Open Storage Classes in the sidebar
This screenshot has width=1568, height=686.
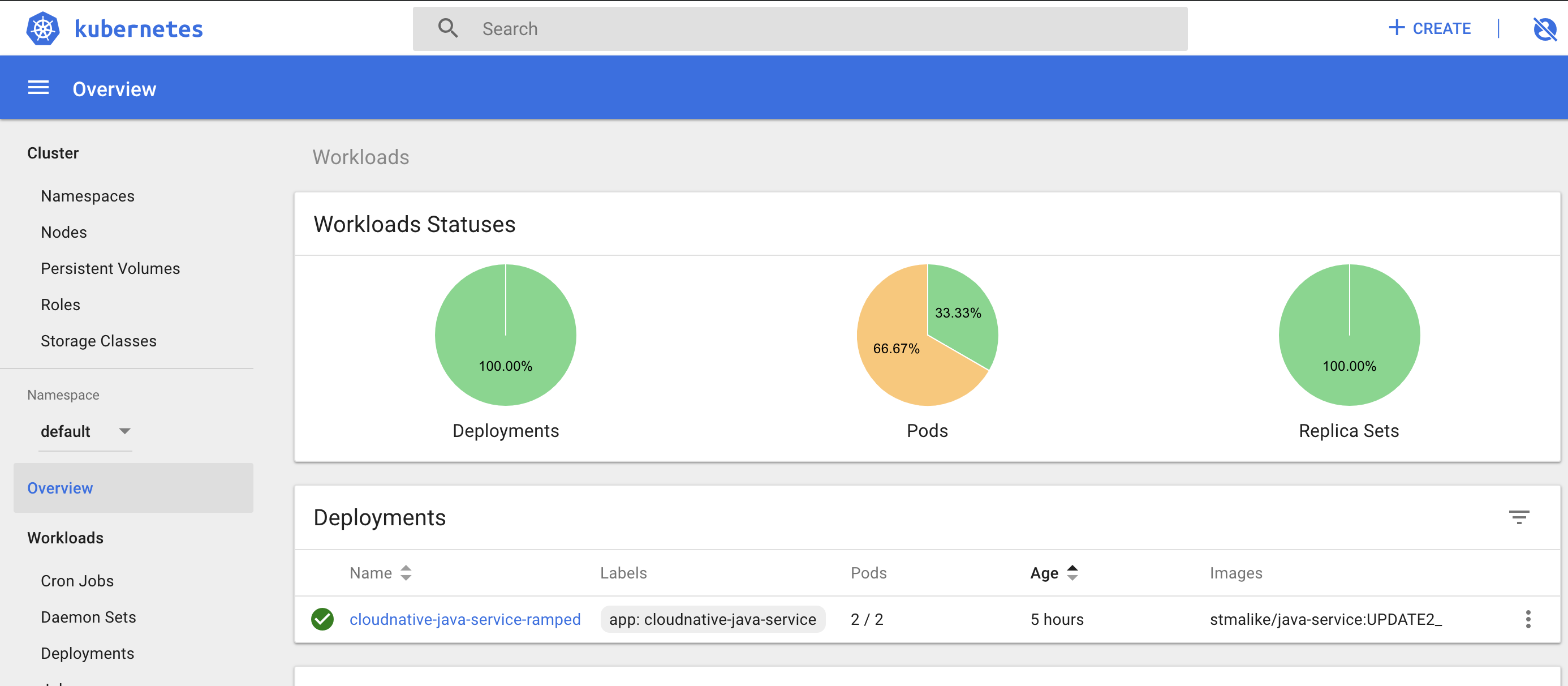[98, 341]
